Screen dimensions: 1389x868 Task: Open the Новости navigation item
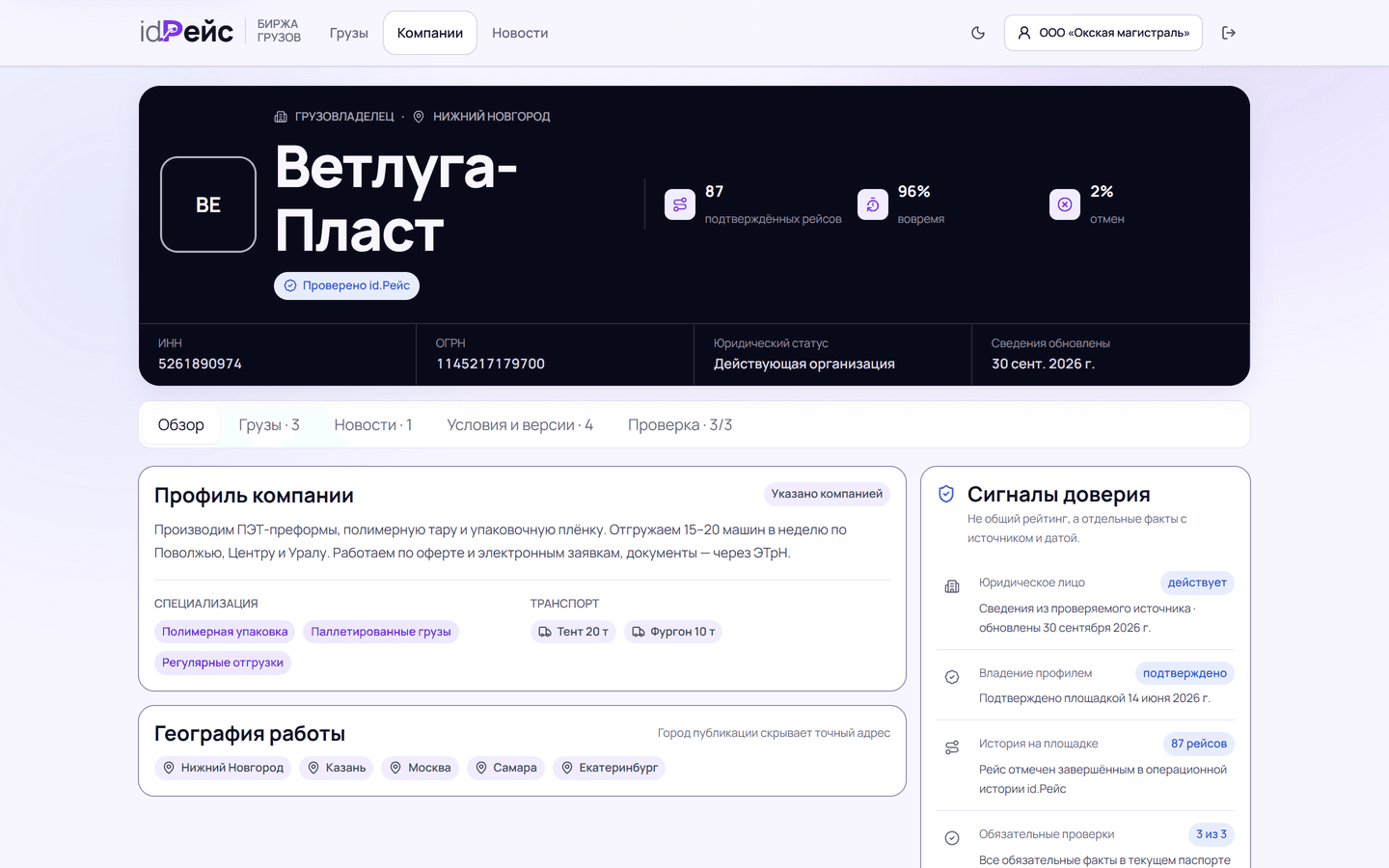pyautogui.click(x=520, y=33)
